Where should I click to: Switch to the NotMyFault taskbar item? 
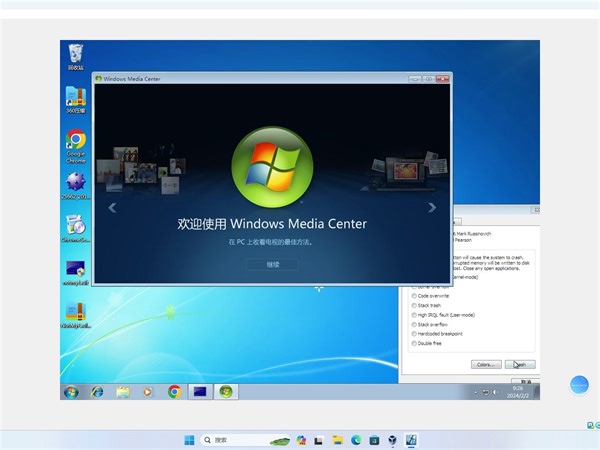[200, 392]
